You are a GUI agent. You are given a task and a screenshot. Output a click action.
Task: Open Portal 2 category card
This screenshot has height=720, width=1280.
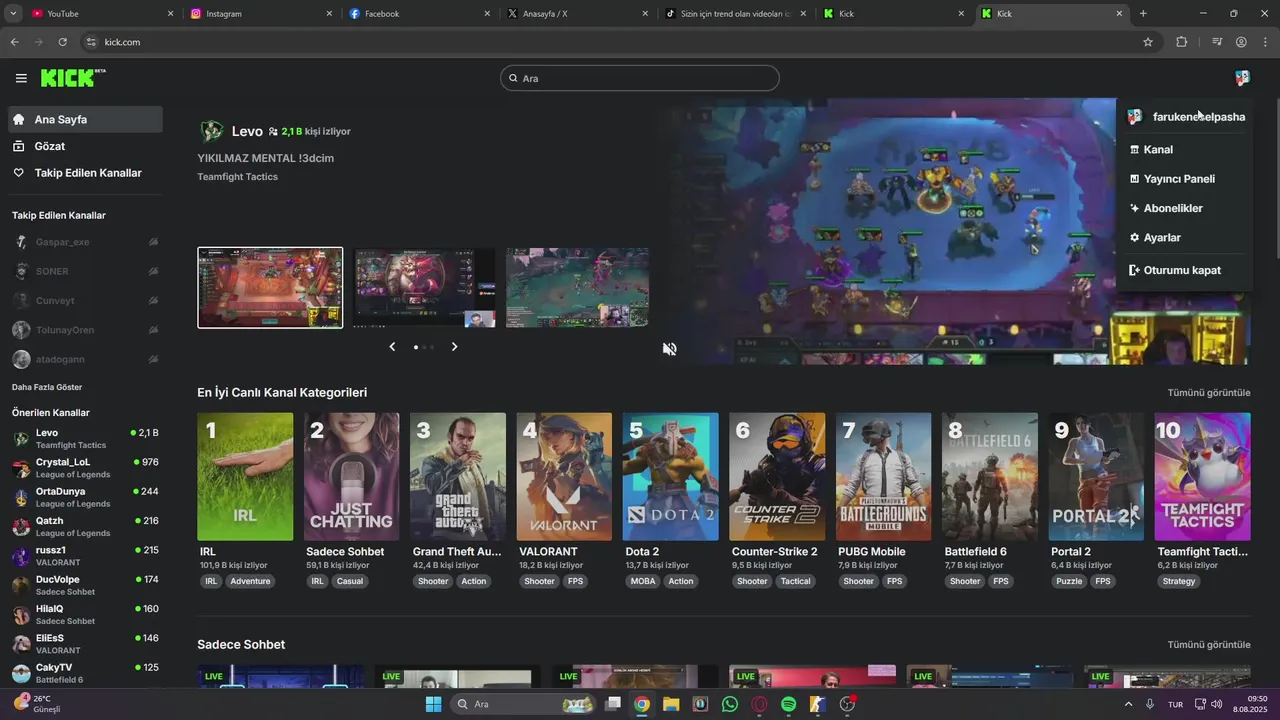[1096, 477]
